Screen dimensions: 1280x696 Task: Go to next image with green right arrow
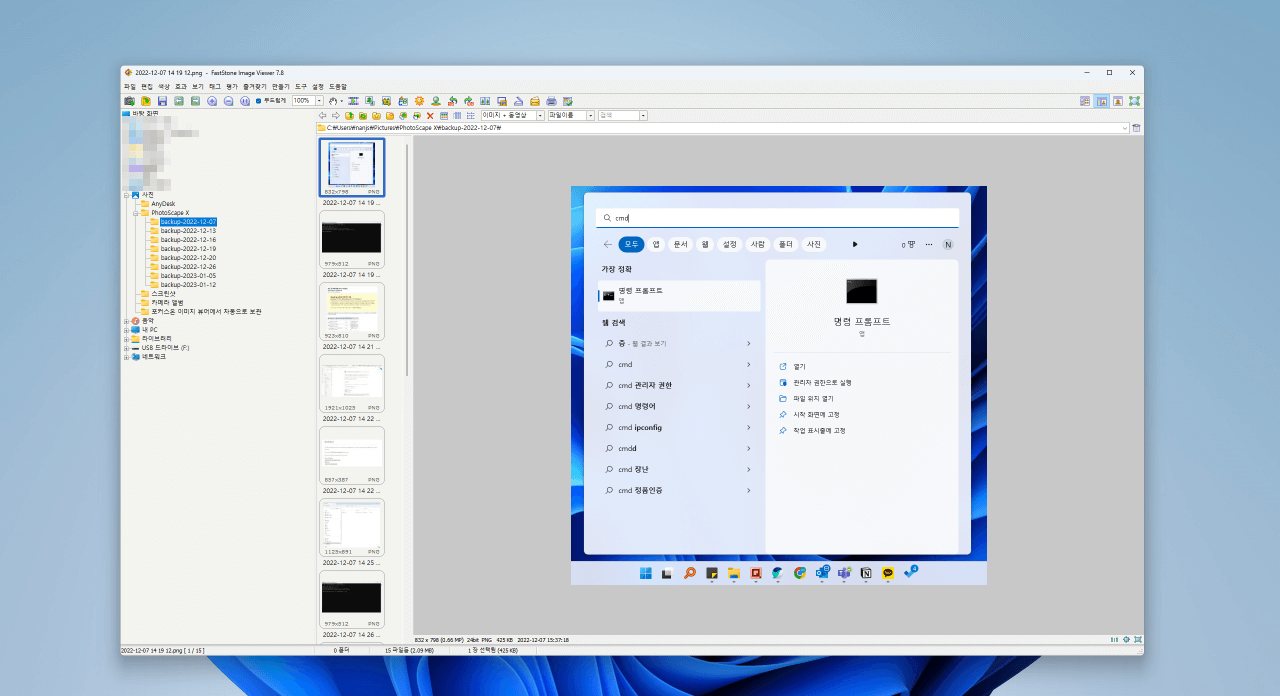point(195,101)
